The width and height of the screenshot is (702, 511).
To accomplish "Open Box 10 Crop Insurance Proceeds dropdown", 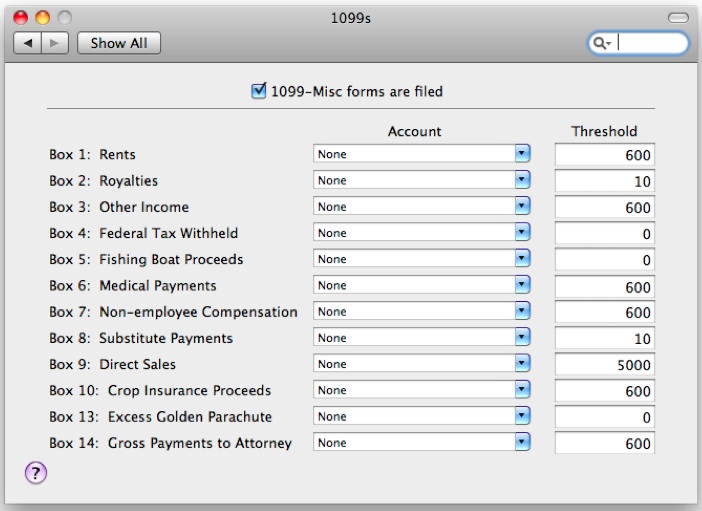I will click(422, 390).
